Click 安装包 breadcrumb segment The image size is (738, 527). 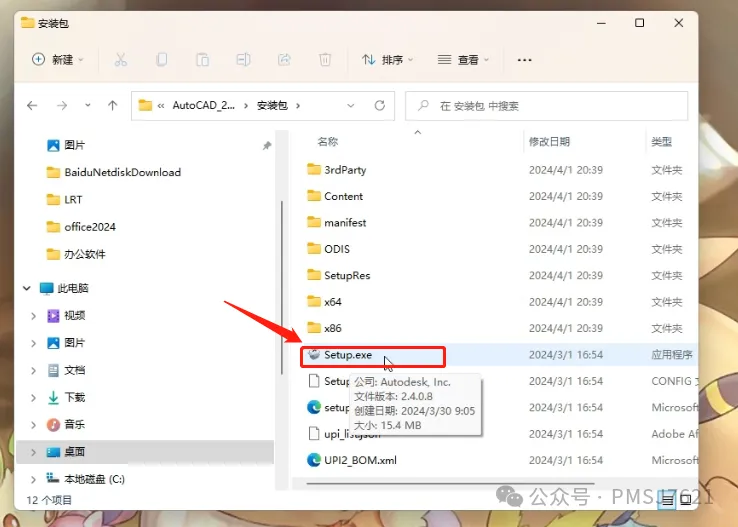(272, 105)
